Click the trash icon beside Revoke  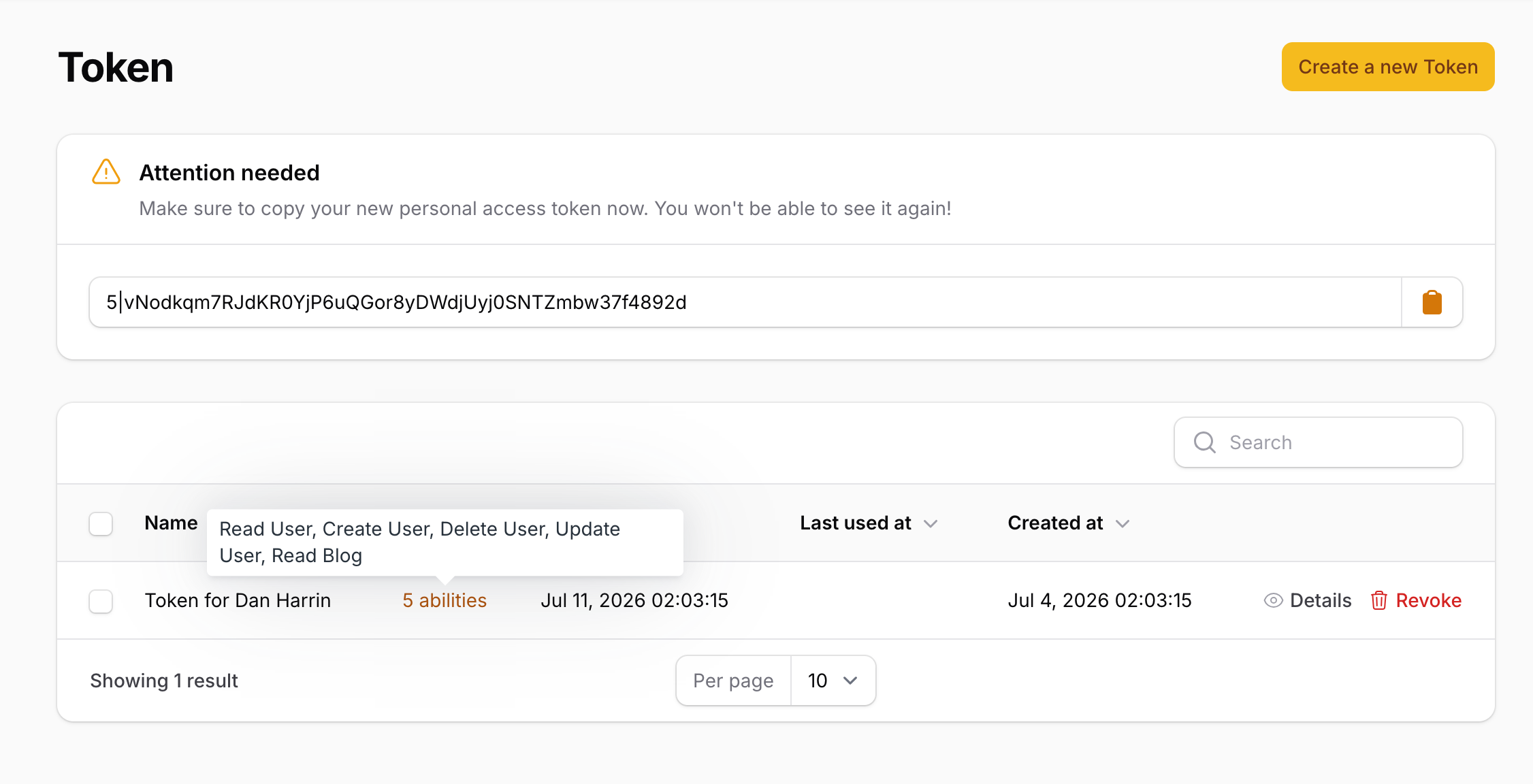coord(1379,600)
